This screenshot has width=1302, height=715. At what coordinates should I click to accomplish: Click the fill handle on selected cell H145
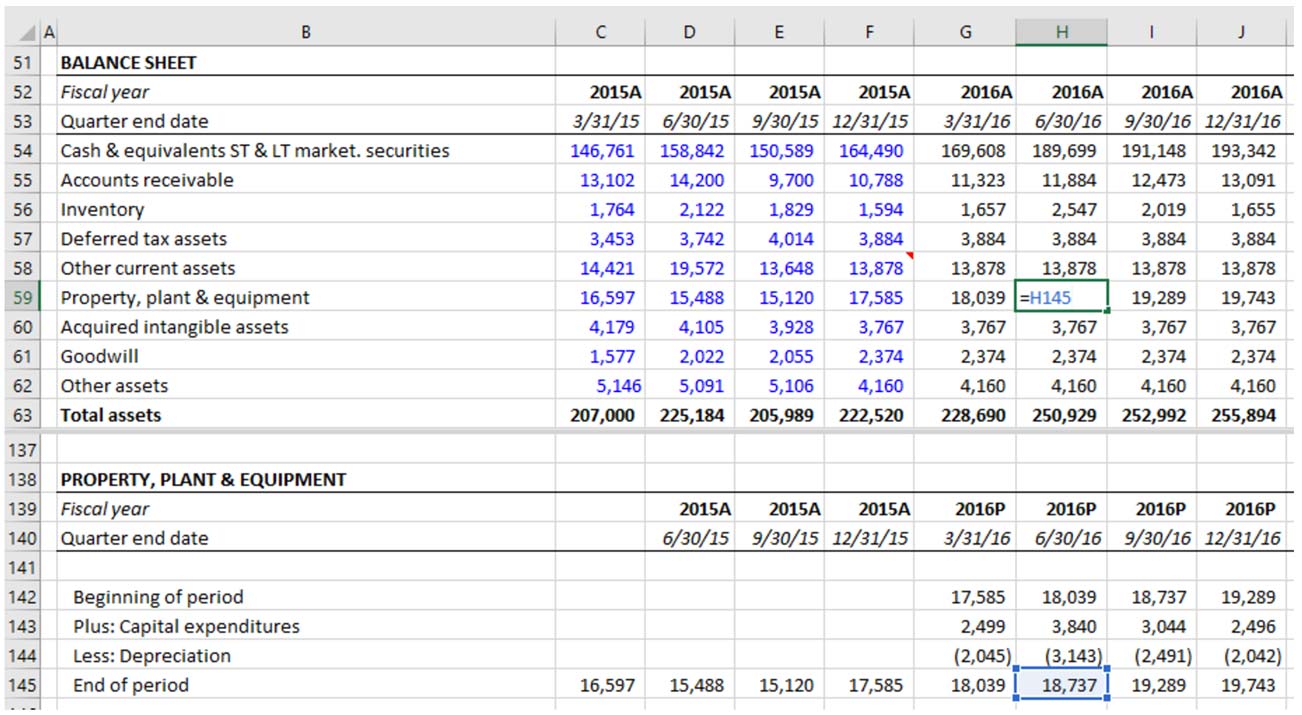1106,696
